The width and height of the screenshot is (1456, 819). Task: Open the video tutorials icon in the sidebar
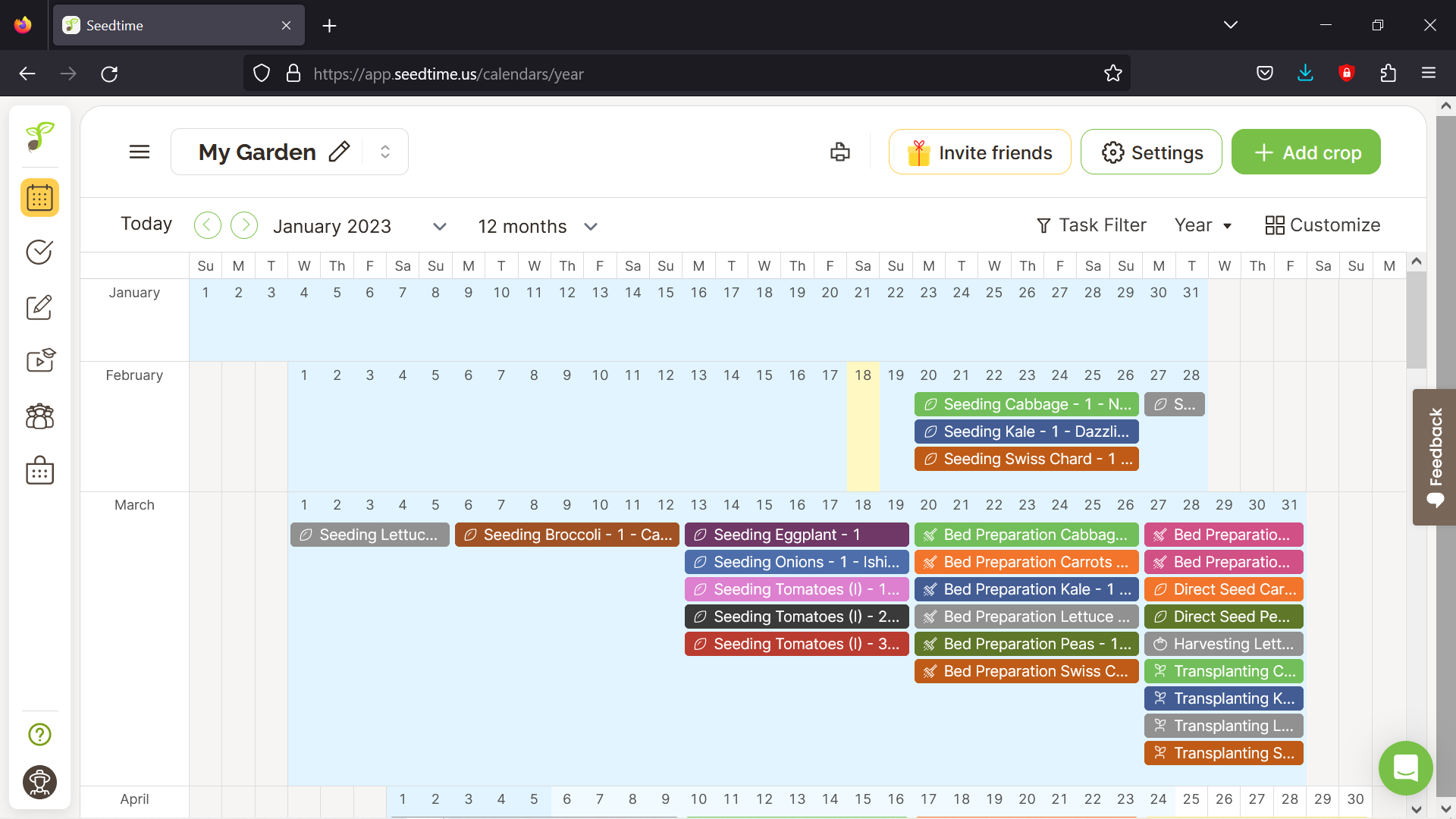point(39,360)
